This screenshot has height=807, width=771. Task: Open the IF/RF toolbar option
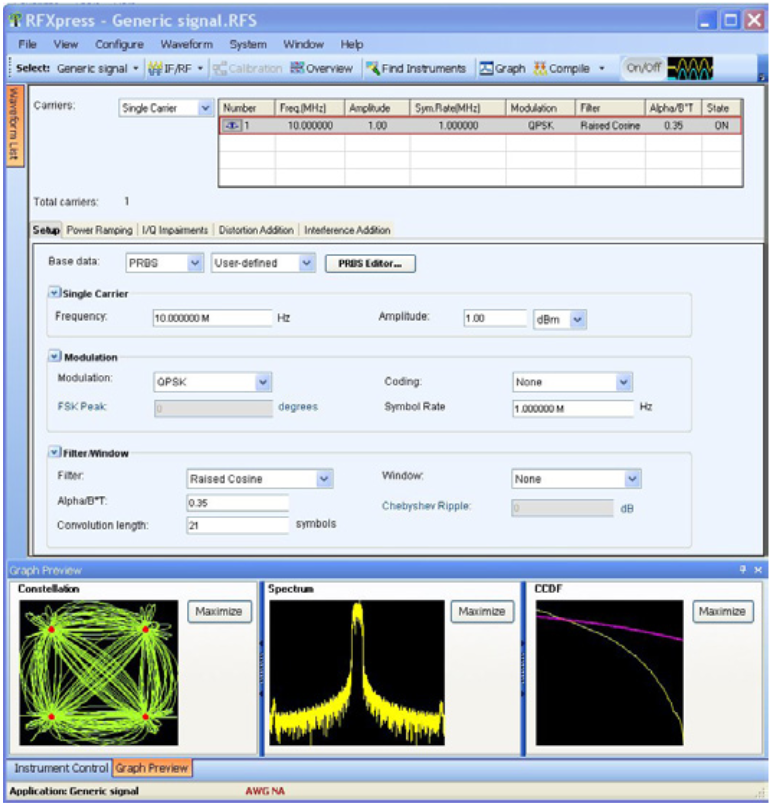[x=174, y=68]
